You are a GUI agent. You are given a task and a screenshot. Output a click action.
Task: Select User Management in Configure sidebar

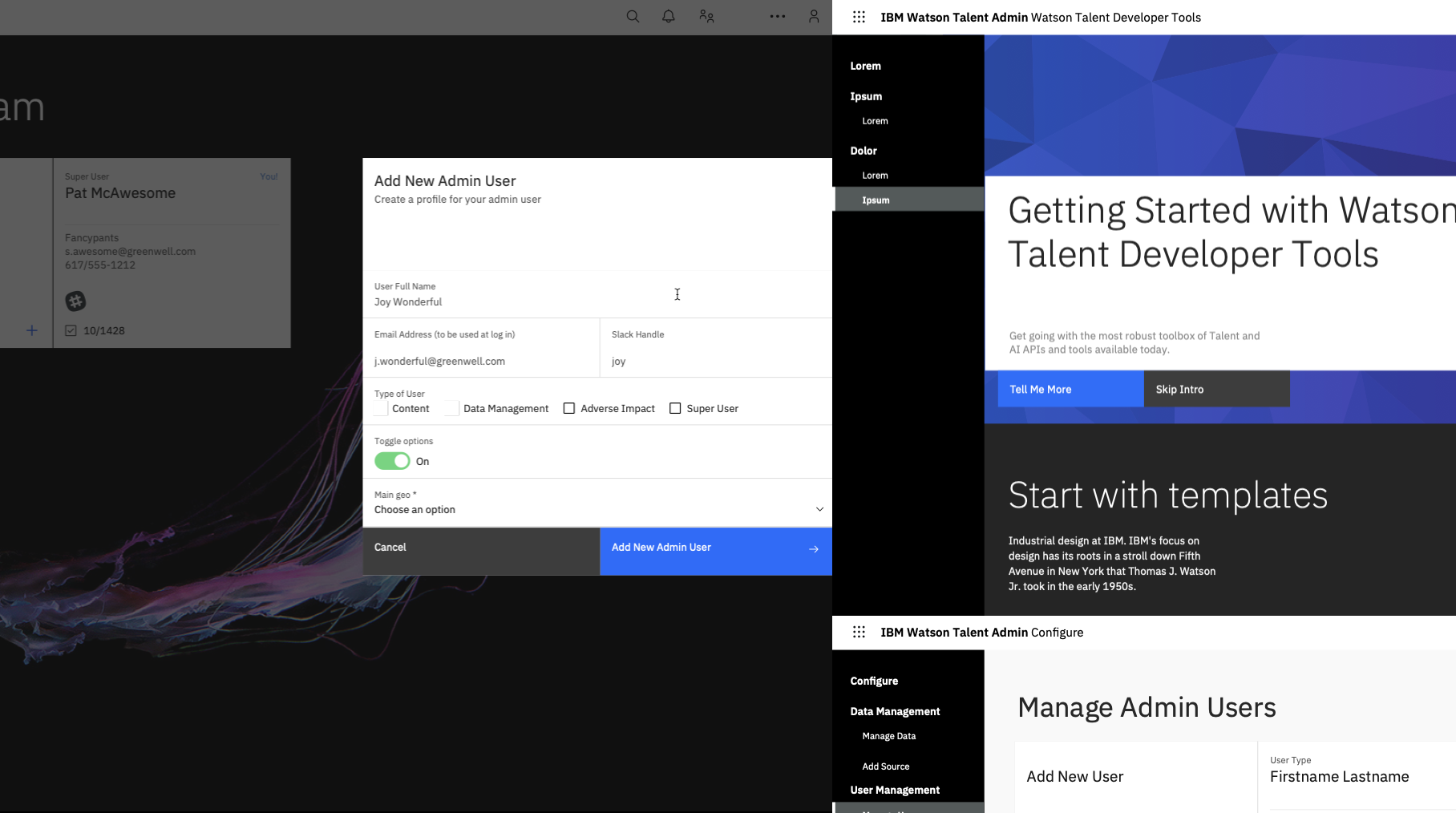click(895, 790)
